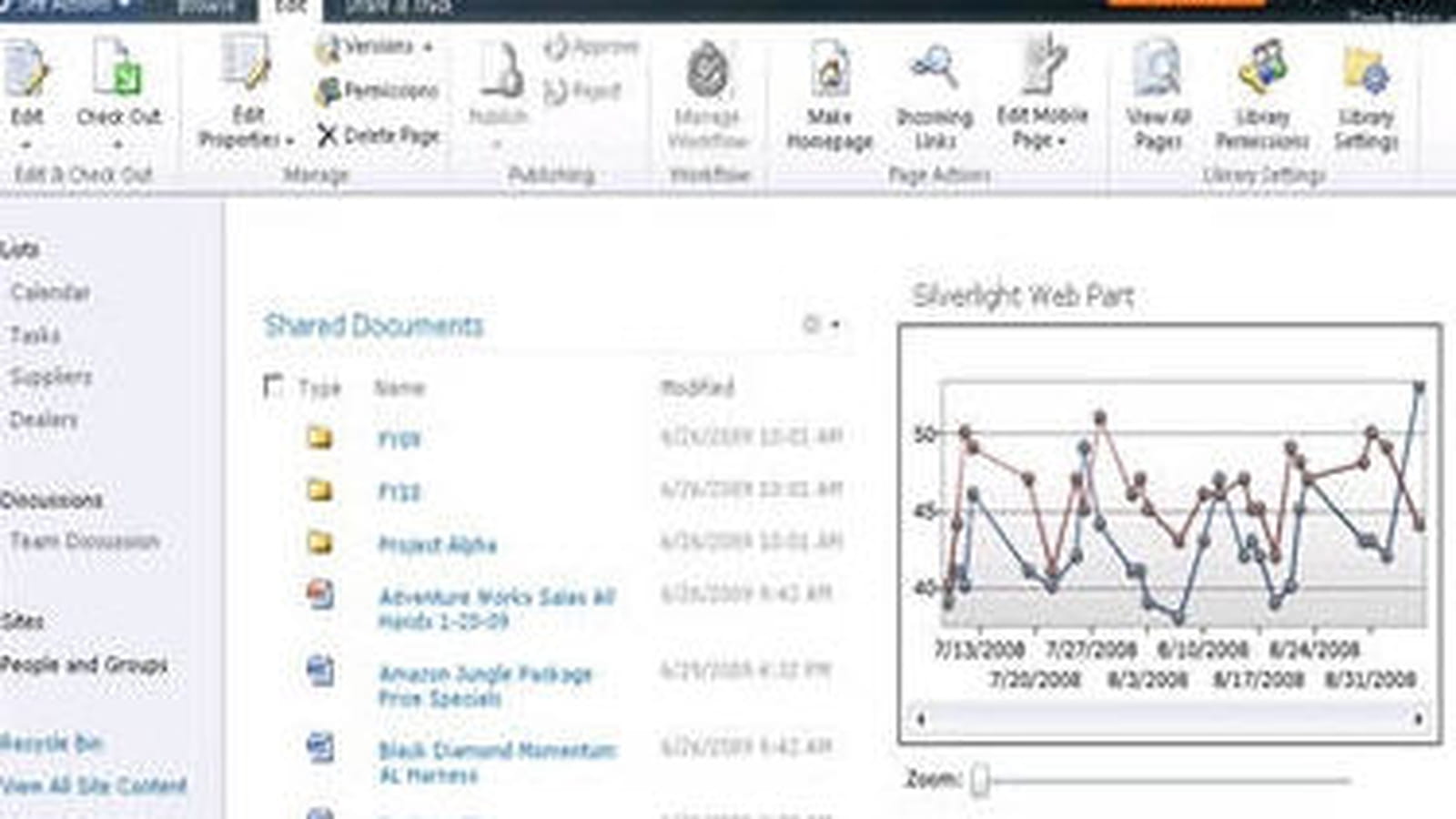Open the Shared Documents title link
The width and height of the screenshot is (1456, 819).
point(373,325)
